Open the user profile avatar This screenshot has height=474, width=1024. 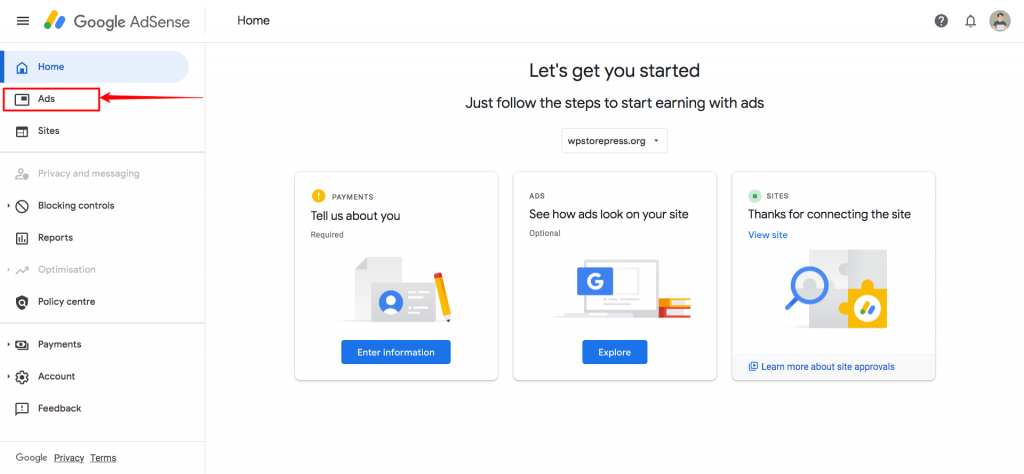click(x=999, y=21)
